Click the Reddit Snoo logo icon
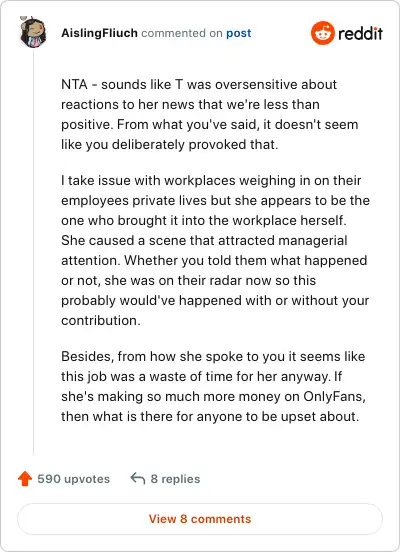Viewport: 400px width, 552px height. pos(323,33)
